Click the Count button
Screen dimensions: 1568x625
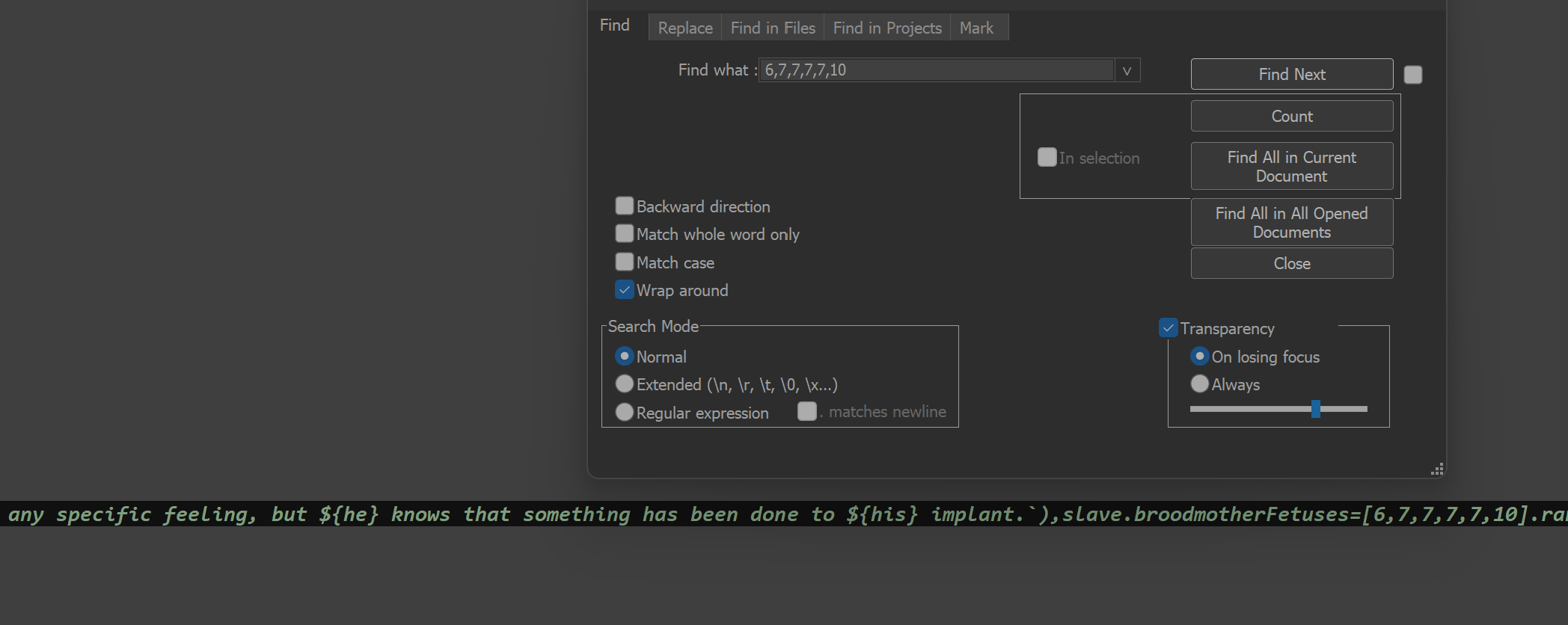point(1291,116)
